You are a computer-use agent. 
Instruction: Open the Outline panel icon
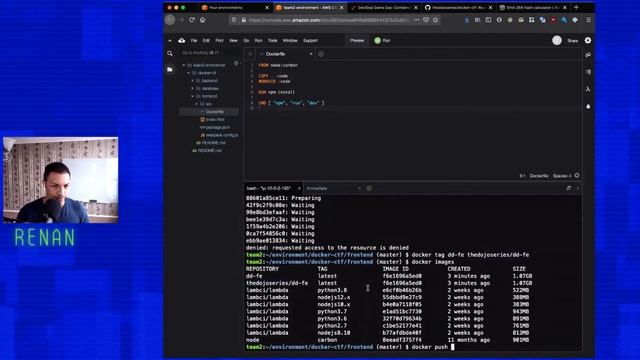click(588, 72)
